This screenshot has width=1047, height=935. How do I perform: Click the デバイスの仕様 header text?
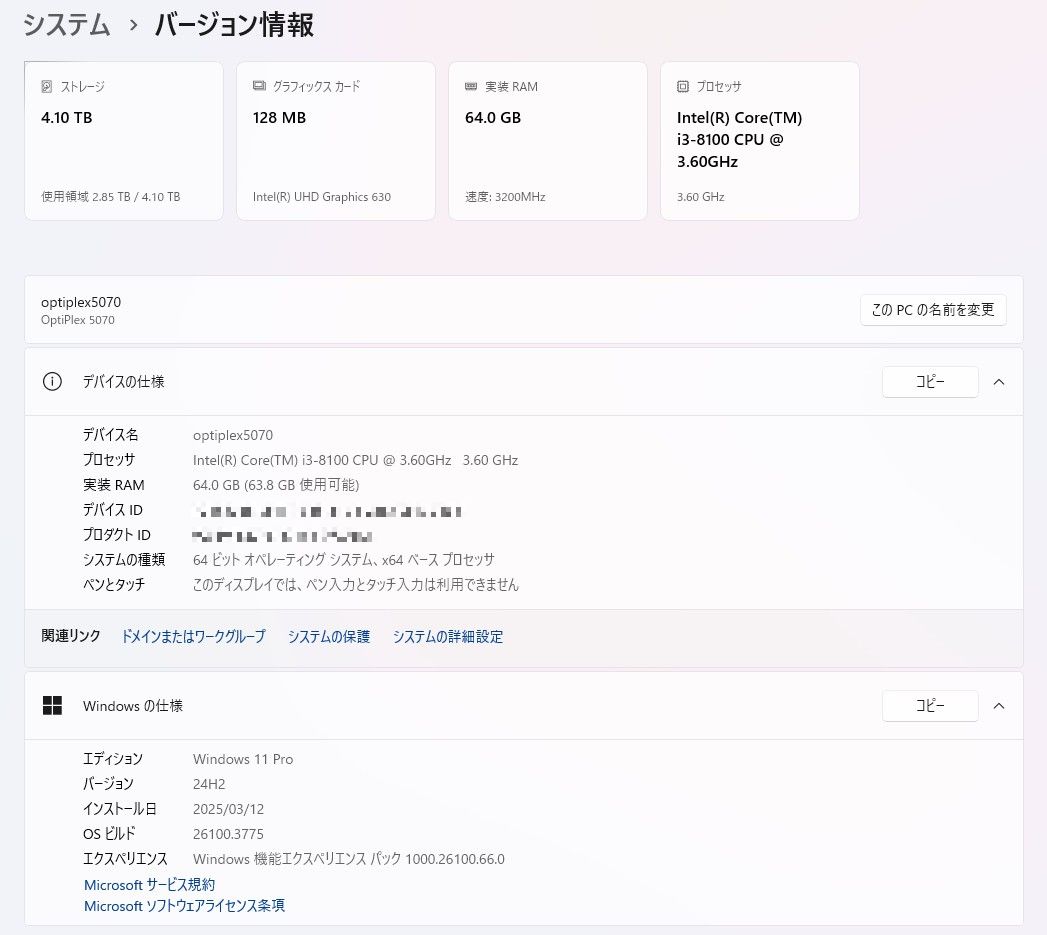click(124, 381)
